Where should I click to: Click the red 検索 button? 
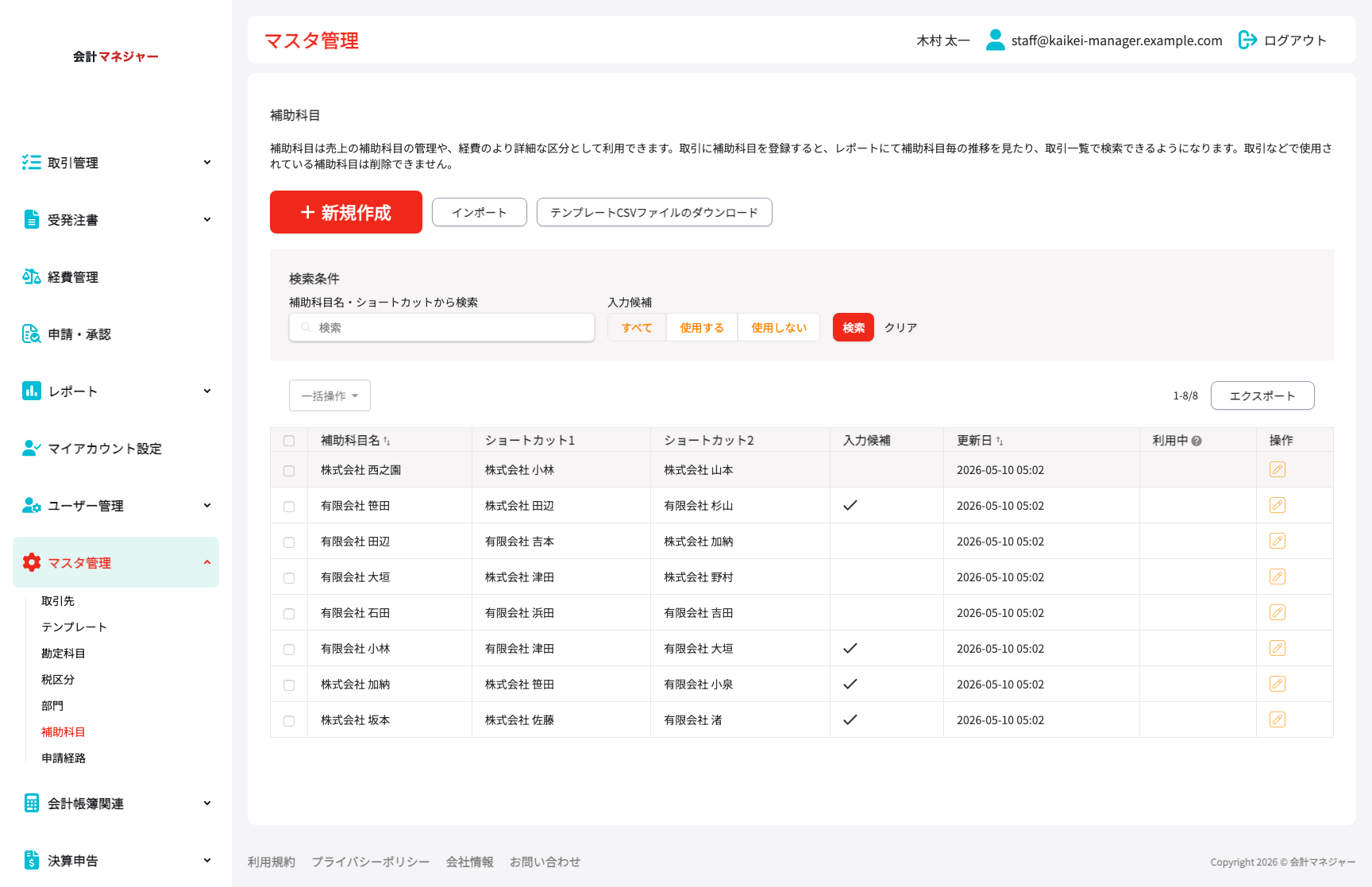[x=854, y=327]
